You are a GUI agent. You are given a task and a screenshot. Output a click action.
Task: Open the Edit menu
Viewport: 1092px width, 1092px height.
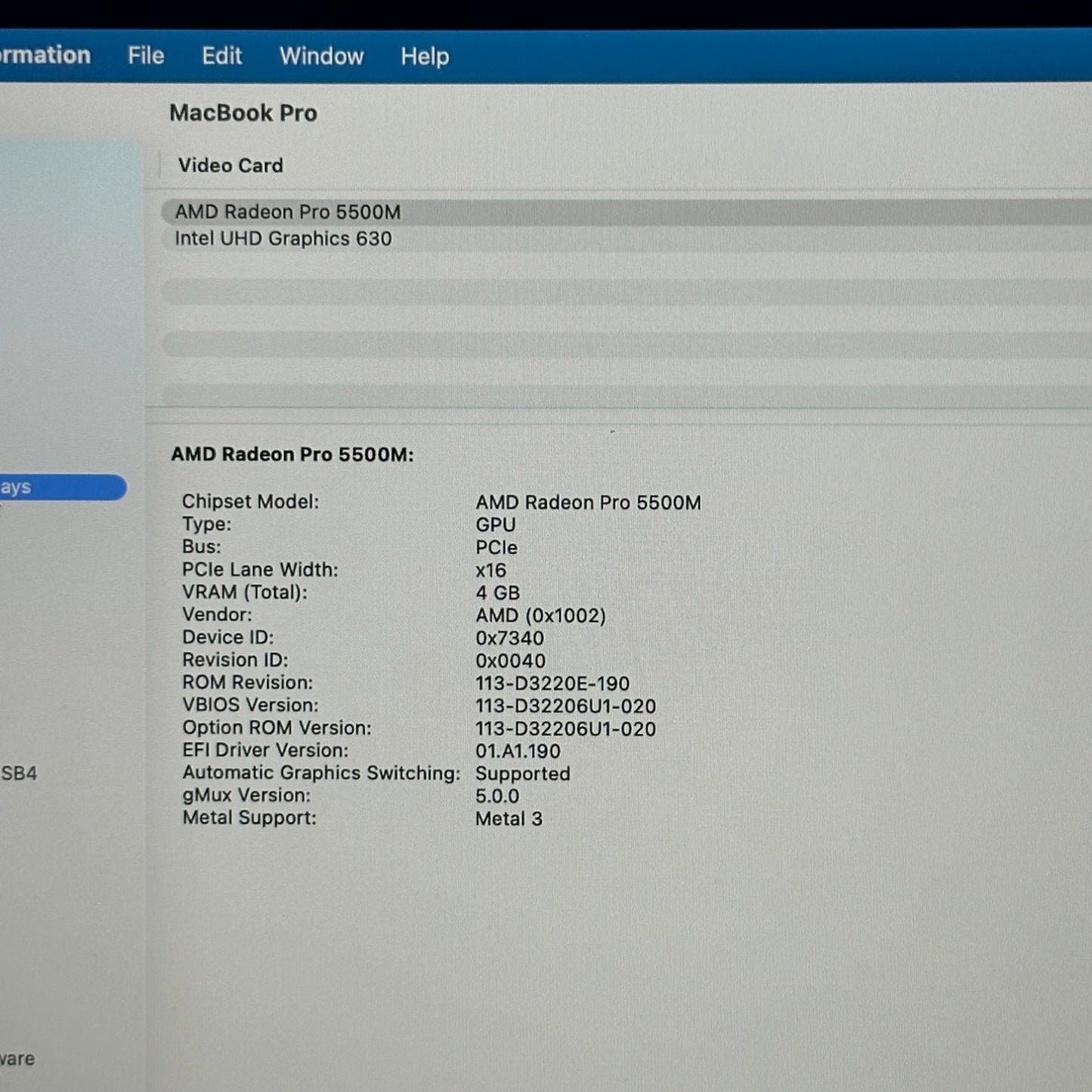coord(221,56)
